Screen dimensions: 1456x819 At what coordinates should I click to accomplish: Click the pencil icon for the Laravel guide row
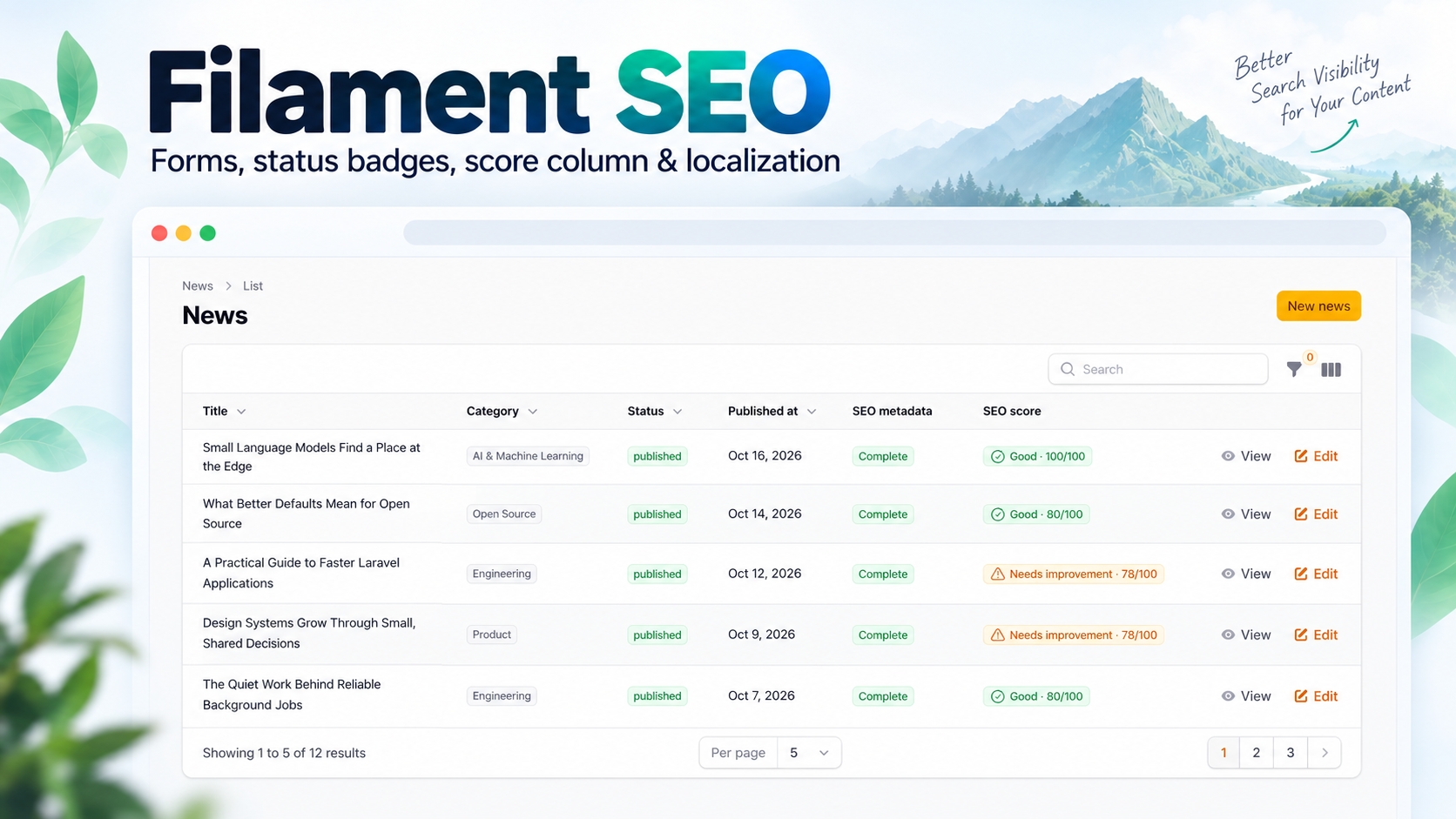point(1301,574)
